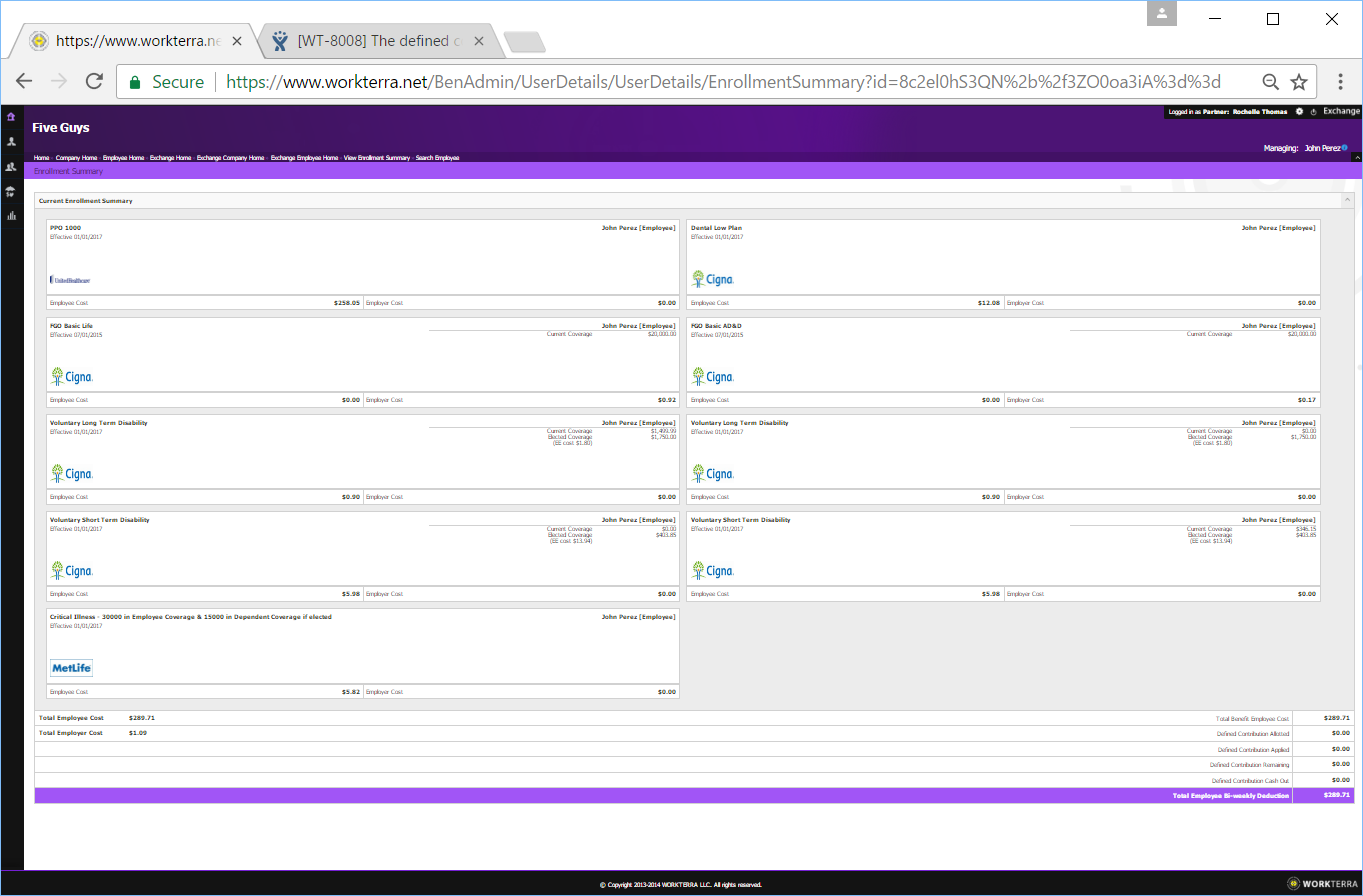The width and height of the screenshot is (1363, 896).
Task: Click the Defined Contribution Cash Out label
Action: point(1250,780)
